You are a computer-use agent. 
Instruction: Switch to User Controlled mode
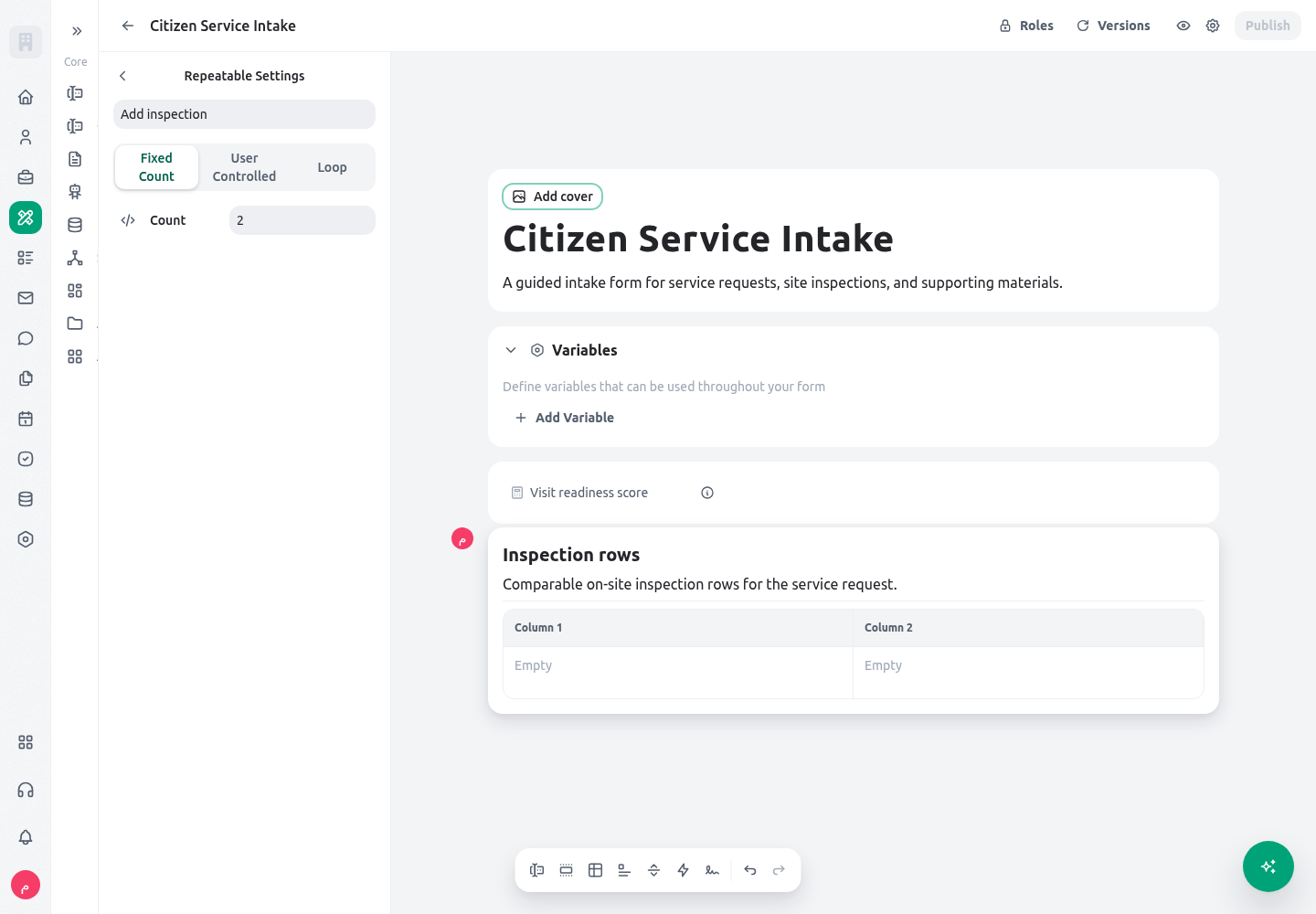point(244,167)
